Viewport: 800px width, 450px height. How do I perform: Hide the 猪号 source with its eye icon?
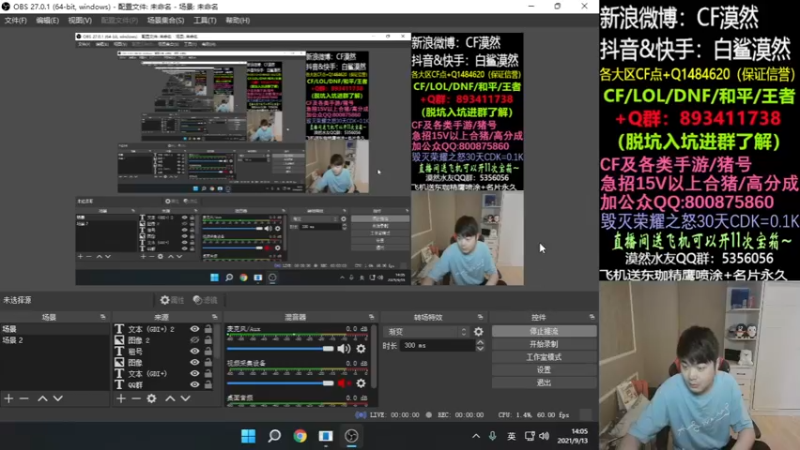click(x=195, y=352)
